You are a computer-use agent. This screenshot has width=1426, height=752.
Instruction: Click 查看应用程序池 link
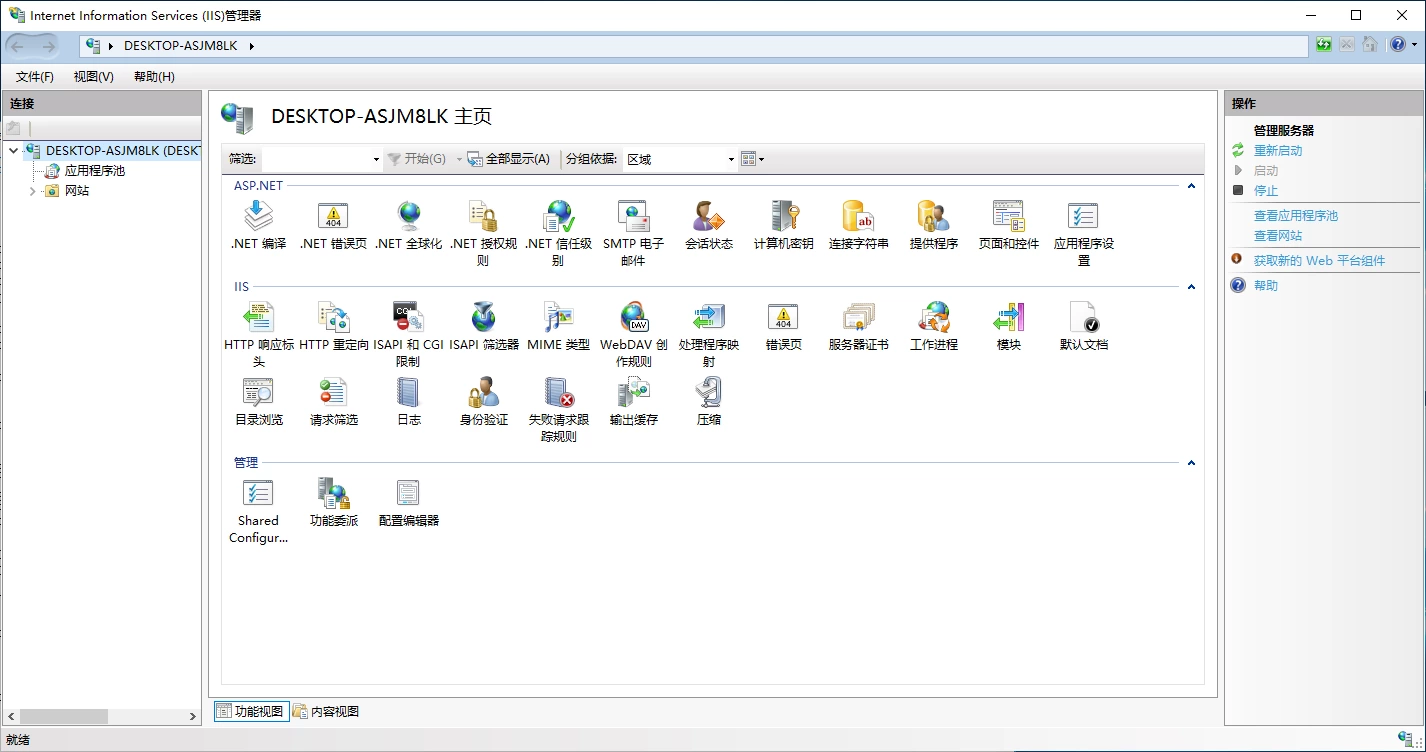(x=1296, y=216)
